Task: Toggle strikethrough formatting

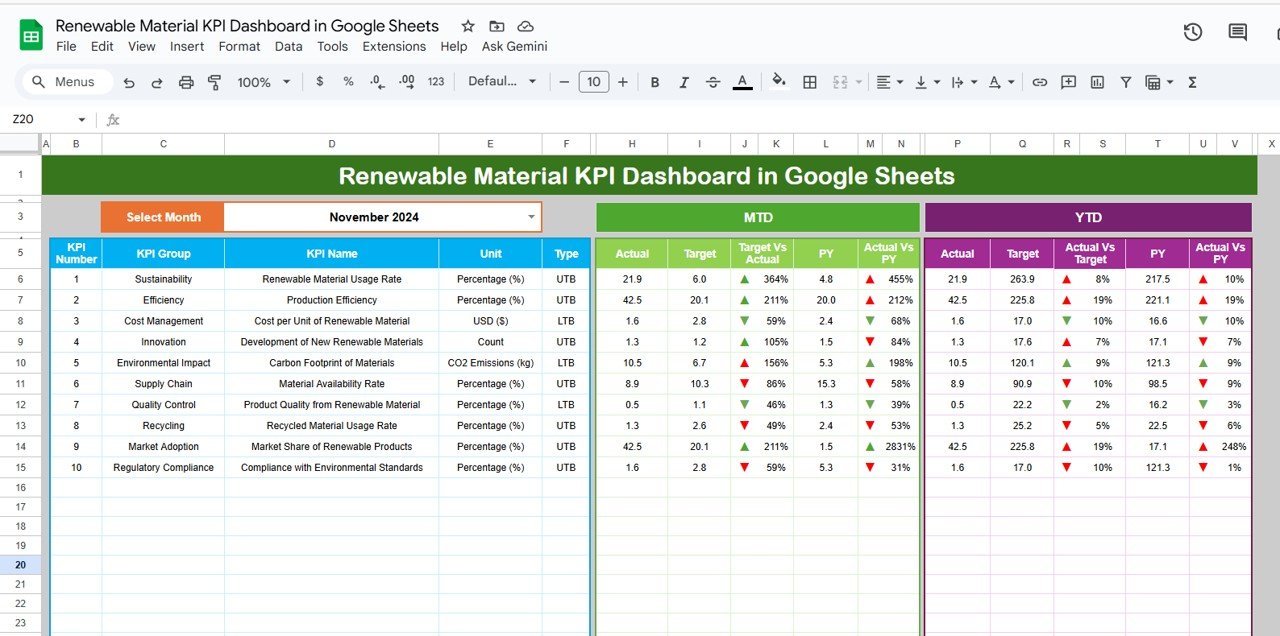Action: (x=712, y=82)
